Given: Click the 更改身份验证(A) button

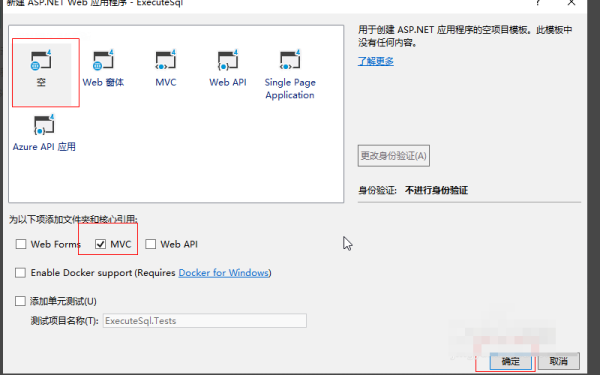Looking at the screenshot, I should [394, 156].
